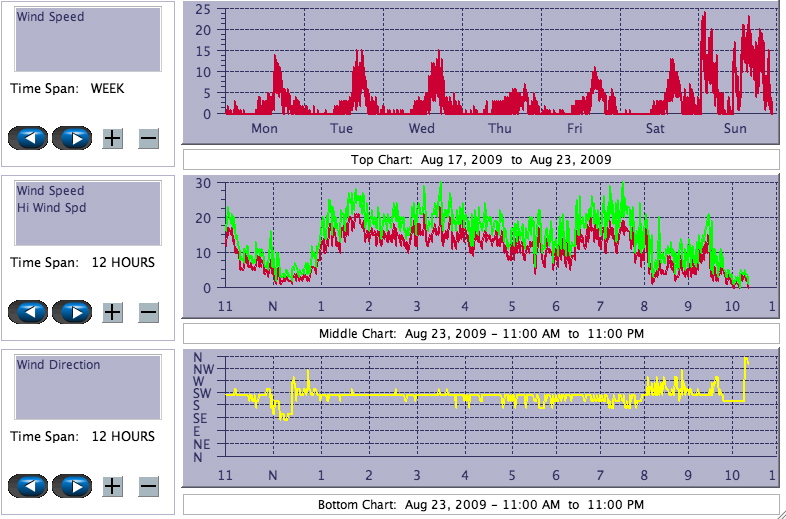786x519 pixels.
Task: Decrease the middle chart time span with minus
Action: [148, 313]
